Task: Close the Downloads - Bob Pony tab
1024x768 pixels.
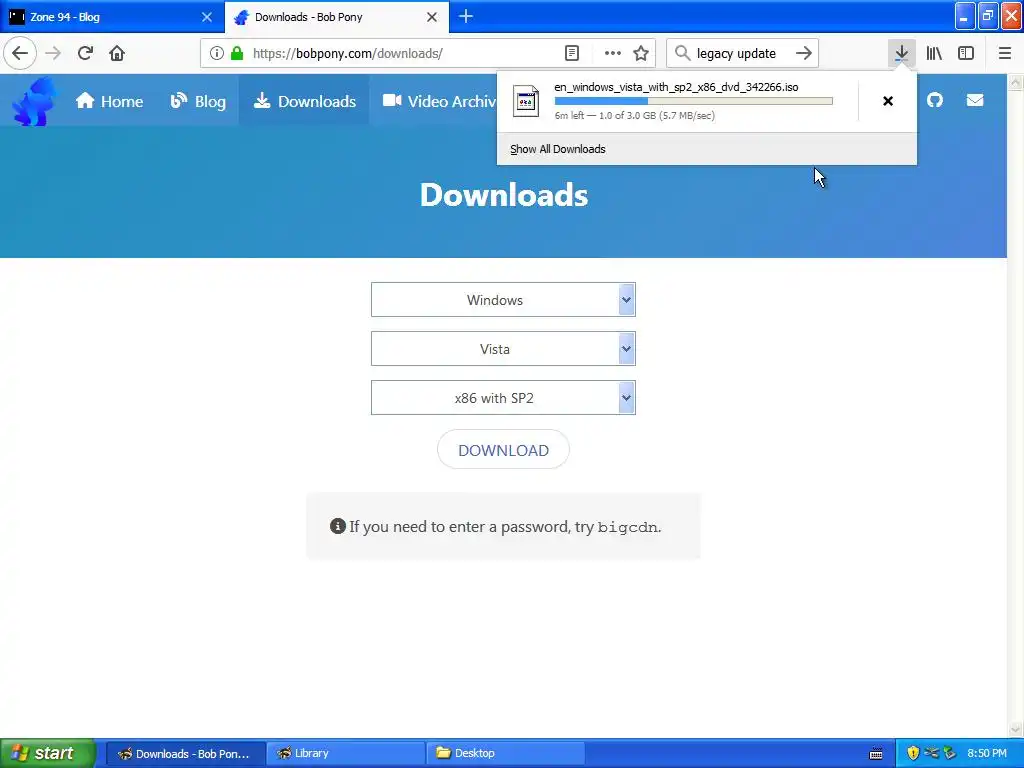Action: pos(432,17)
